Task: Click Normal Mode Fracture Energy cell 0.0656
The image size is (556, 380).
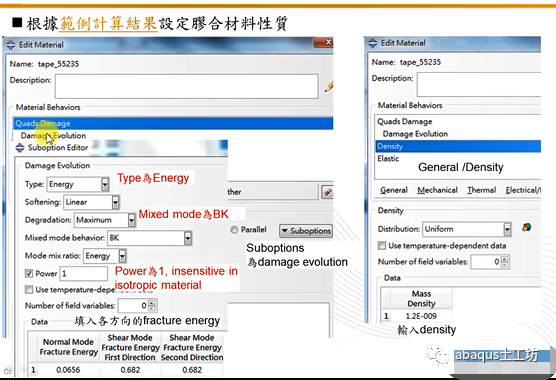Action: pos(68,370)
